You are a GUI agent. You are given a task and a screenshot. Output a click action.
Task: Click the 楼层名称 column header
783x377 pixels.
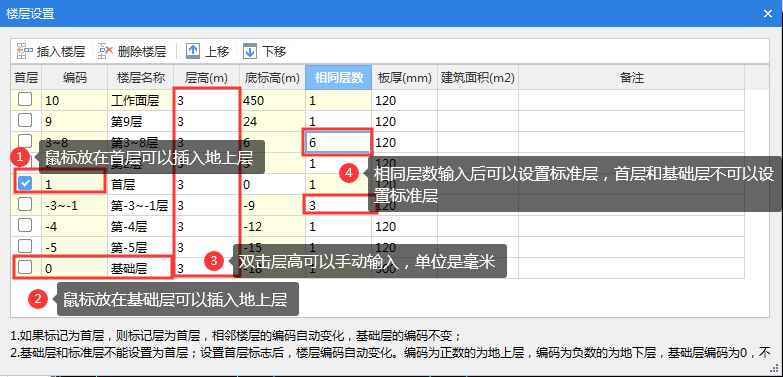tap(140, 77)
